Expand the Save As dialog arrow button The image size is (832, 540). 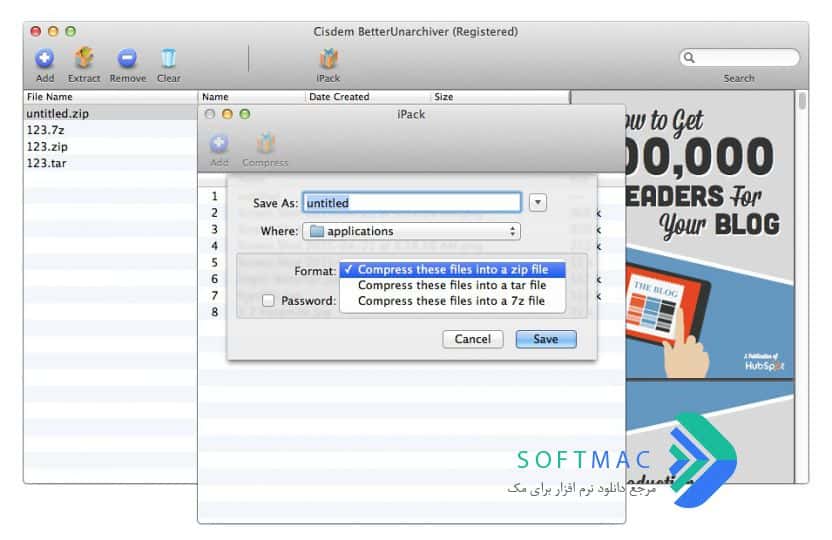(538, 203)
